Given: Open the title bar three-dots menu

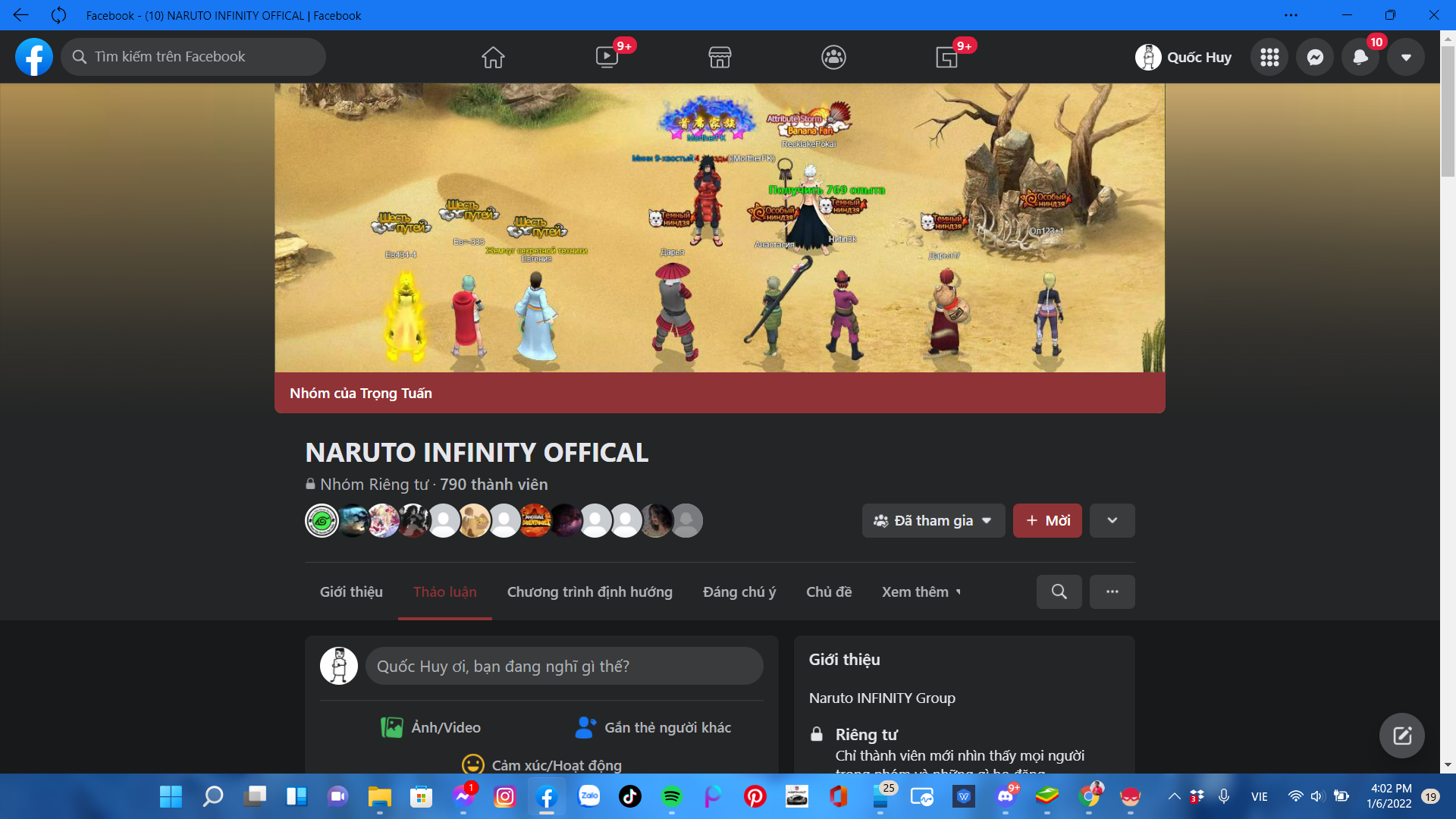Looking at the screenshot, I should coord(1291,14).
